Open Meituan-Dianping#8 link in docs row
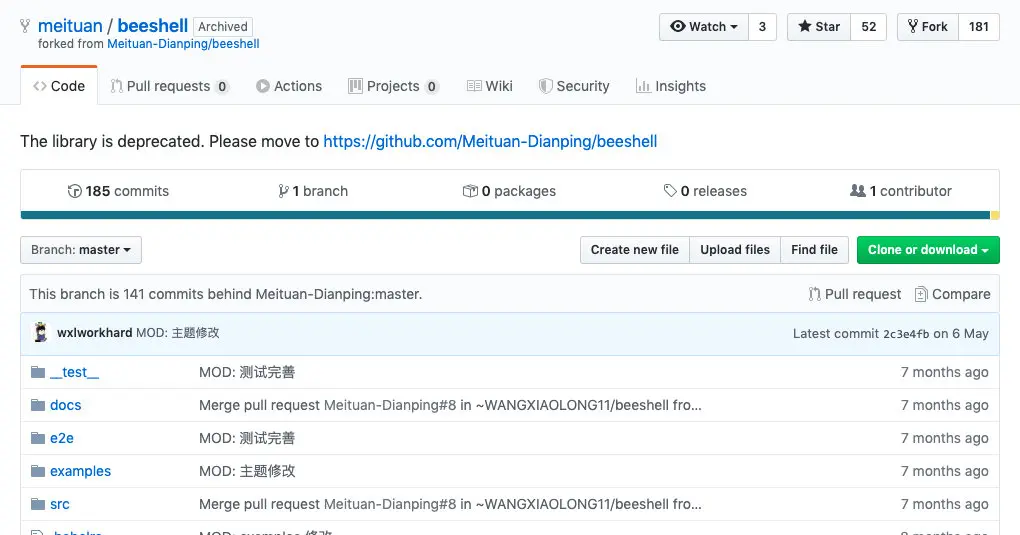The height and width of the screenshot is (535, 1020). click(390, 405)
